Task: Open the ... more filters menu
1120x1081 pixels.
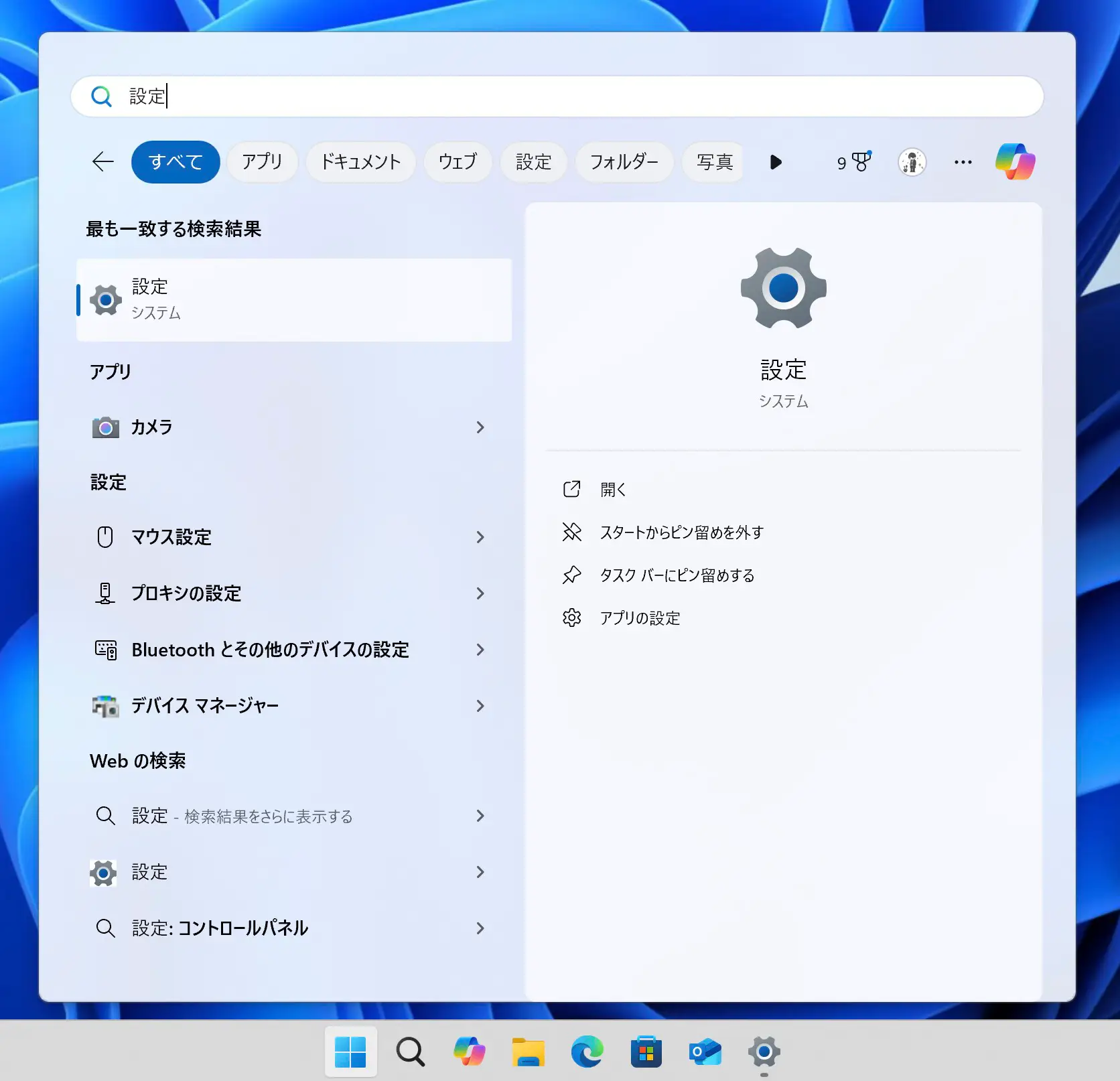Action: 963,161
